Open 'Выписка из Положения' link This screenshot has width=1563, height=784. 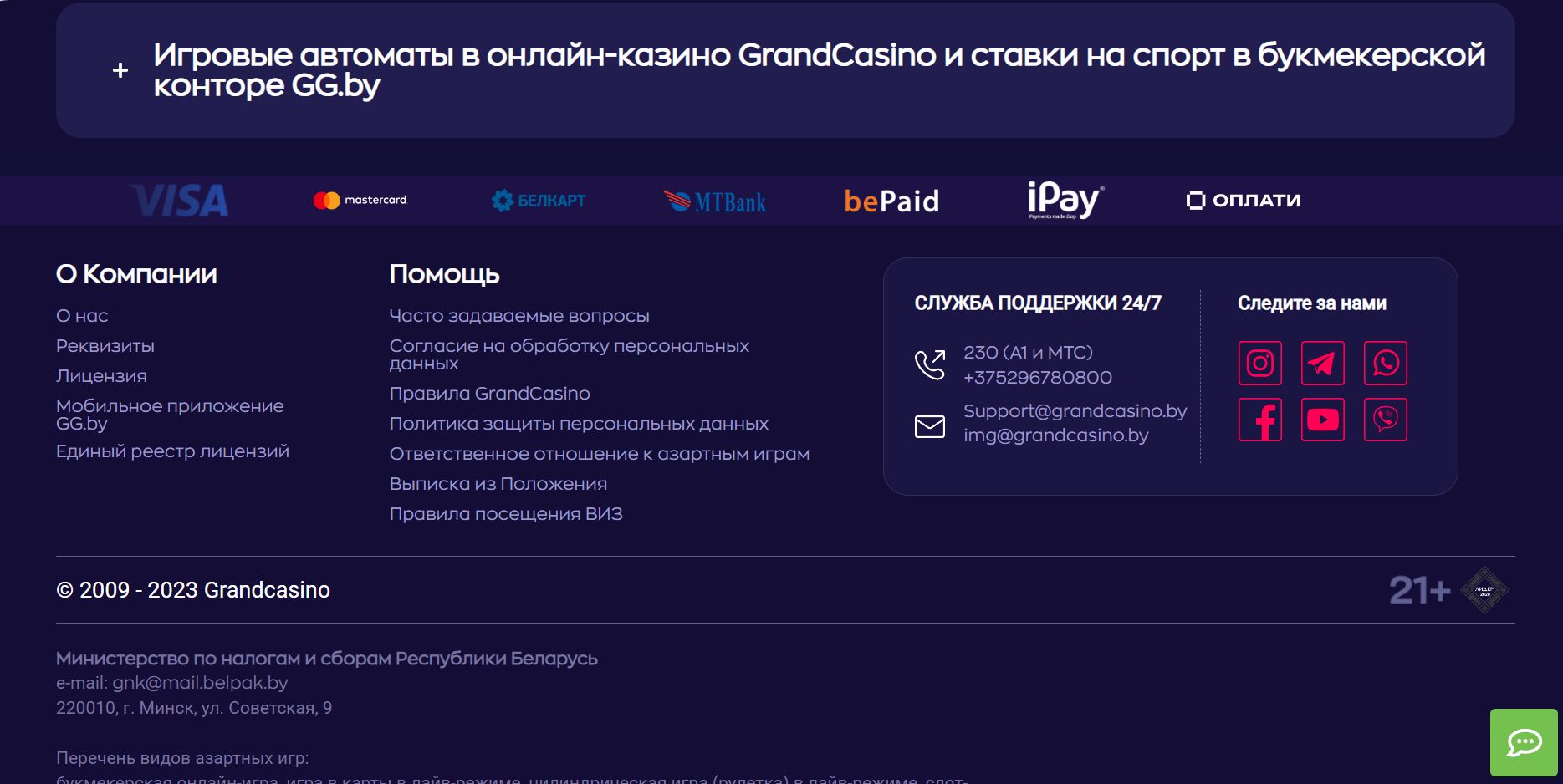498,484
